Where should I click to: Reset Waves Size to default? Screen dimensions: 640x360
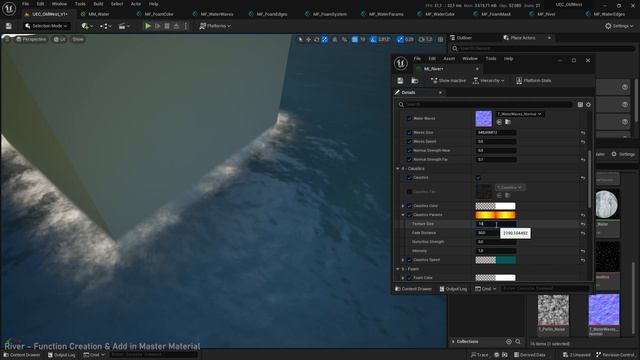(583, 133)
